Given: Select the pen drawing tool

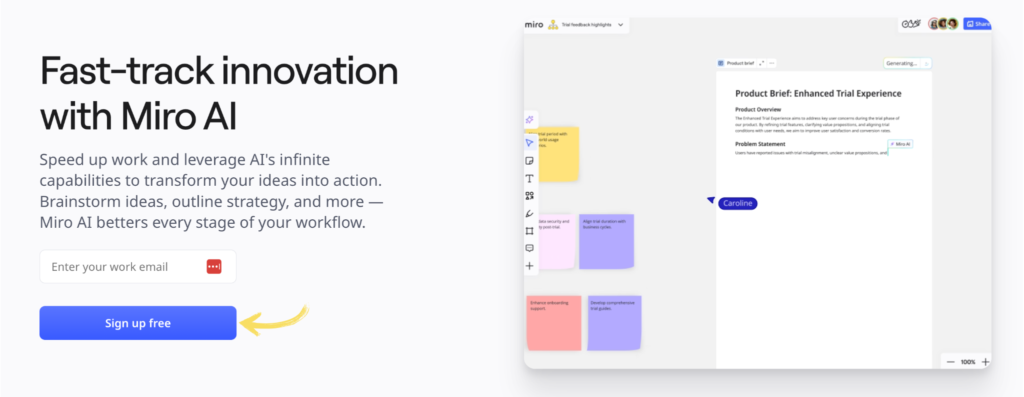Looking at the screenshot, I should pyautogui.click(x=530, y=214).
